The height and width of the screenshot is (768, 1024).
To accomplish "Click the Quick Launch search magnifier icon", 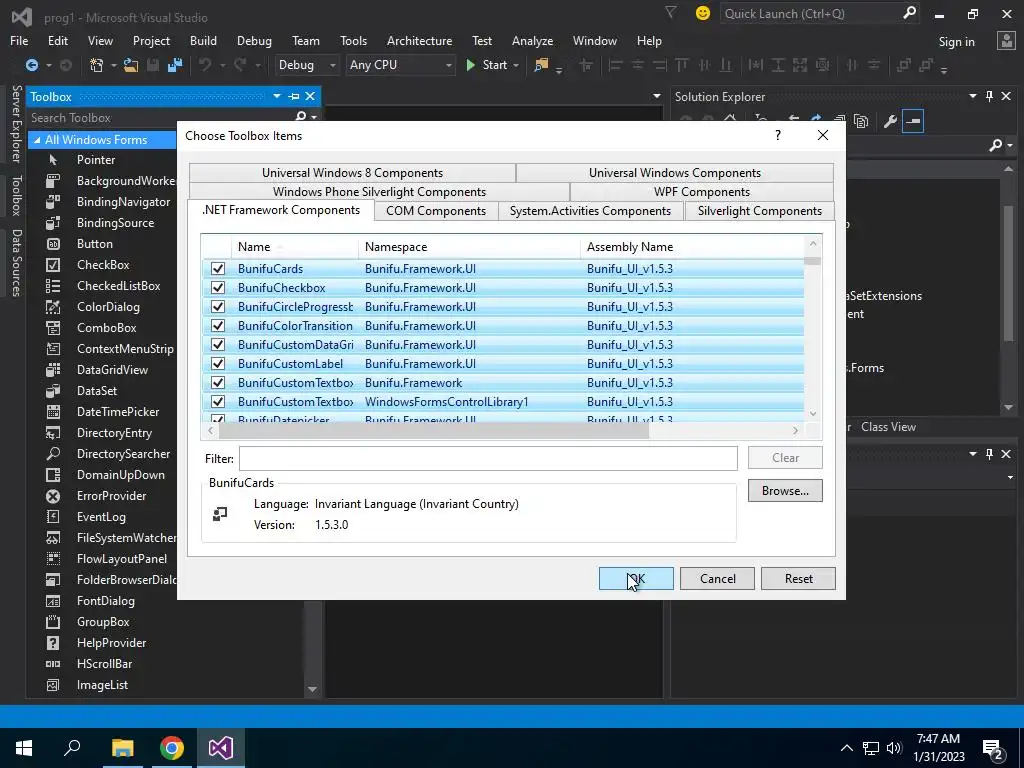I will tap(909, 13).
